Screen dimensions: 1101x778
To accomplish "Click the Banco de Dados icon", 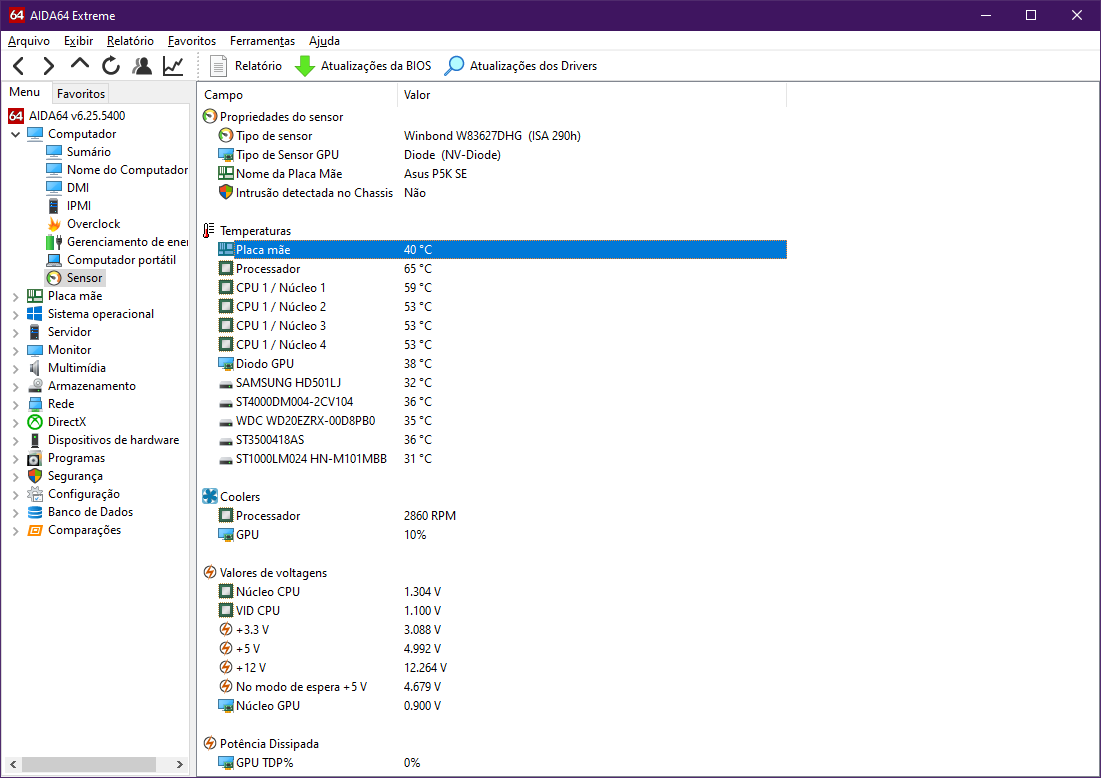I will tap(34, 512).
